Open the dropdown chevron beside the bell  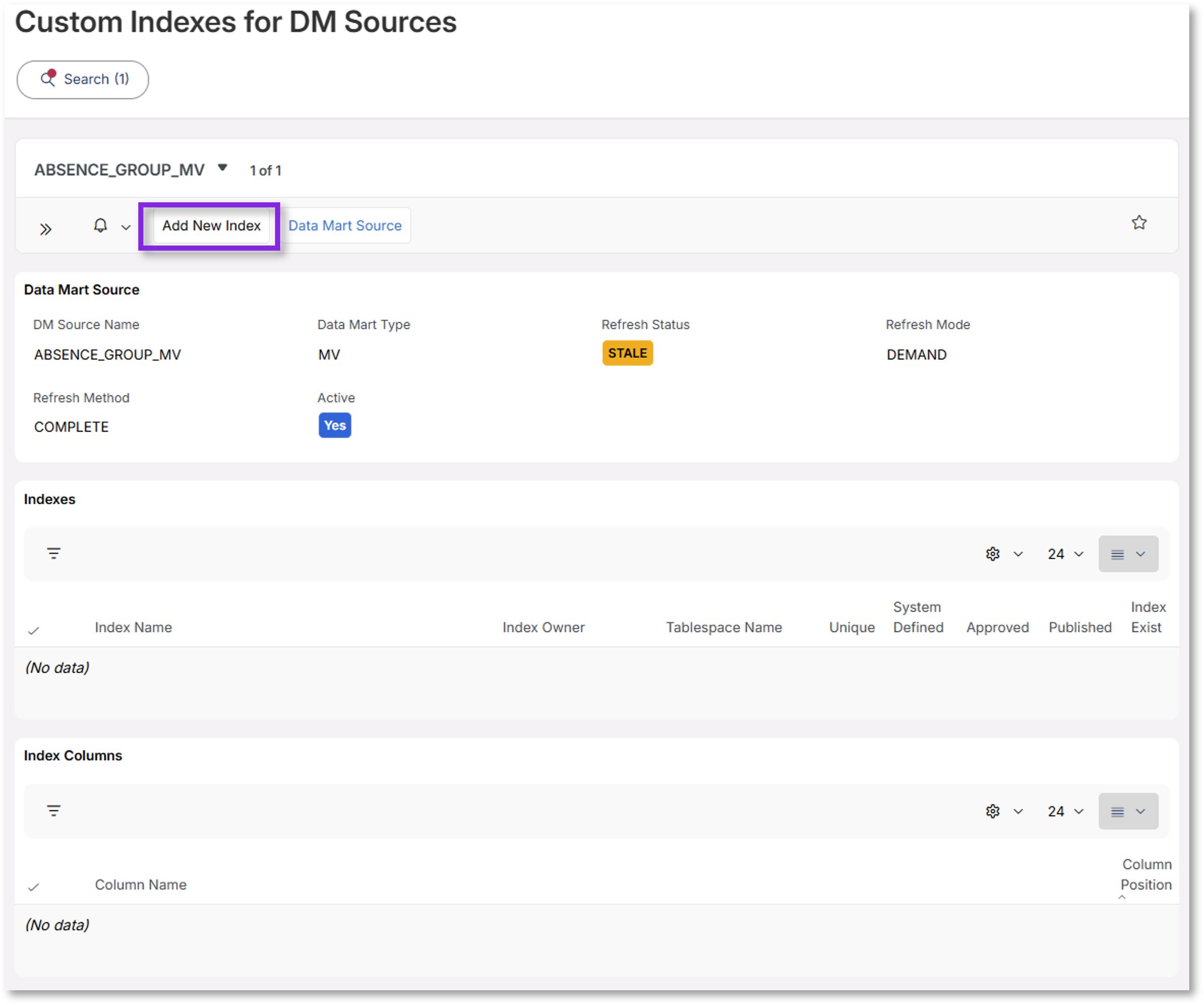126,228
